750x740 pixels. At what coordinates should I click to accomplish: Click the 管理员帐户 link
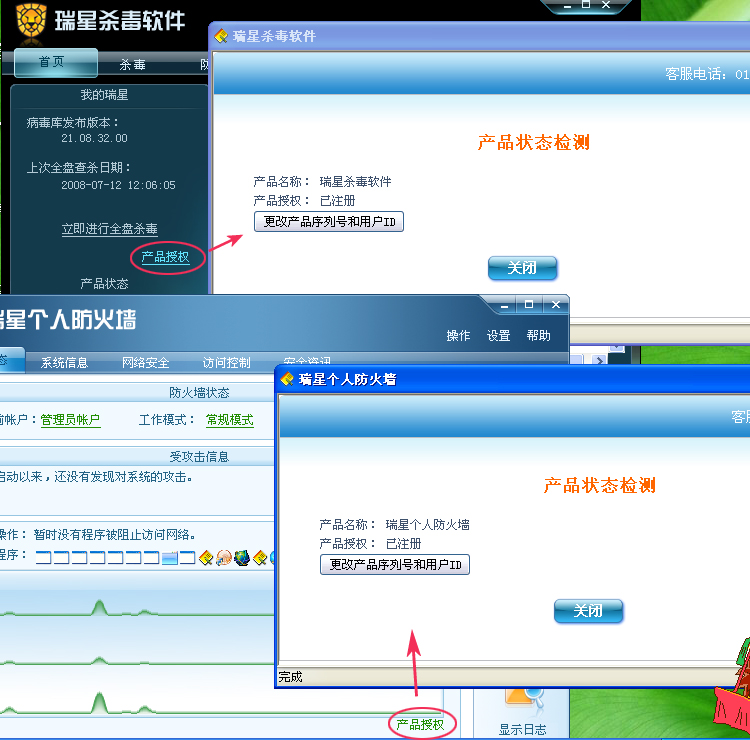[70, 420]
